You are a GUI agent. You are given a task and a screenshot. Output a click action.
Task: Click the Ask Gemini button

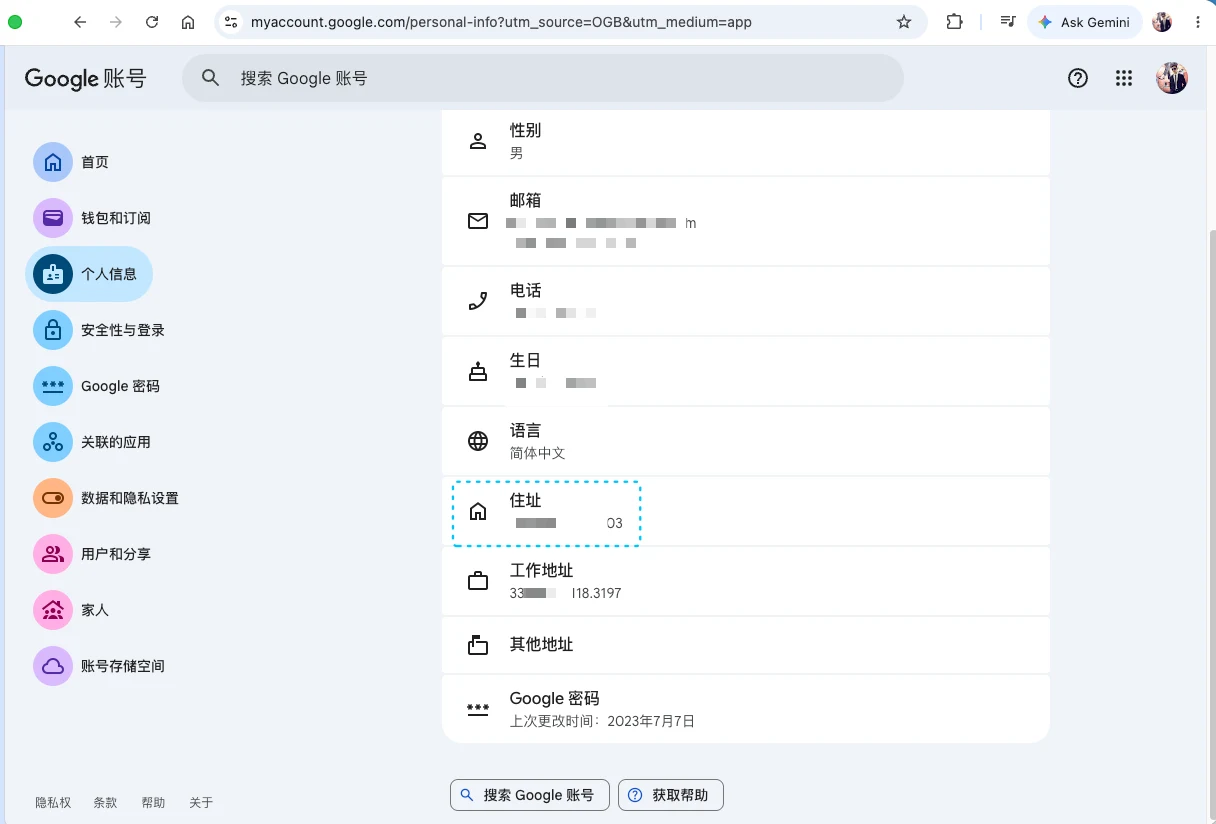pos(1084,22)
